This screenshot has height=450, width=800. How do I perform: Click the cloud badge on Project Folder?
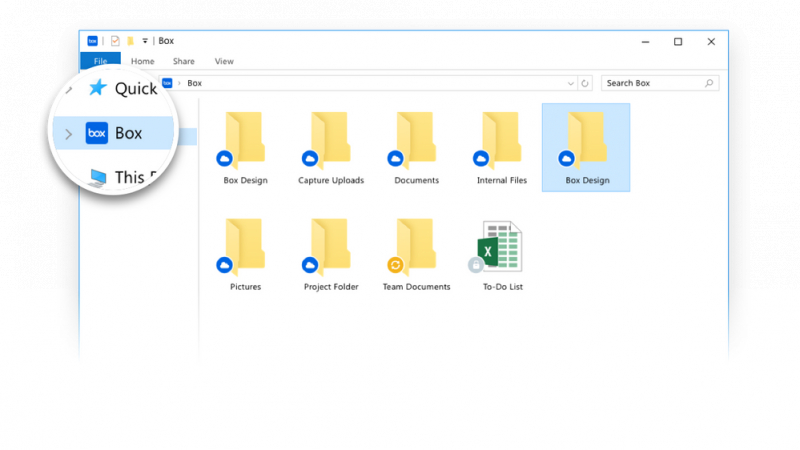click(x=310, y=265)
